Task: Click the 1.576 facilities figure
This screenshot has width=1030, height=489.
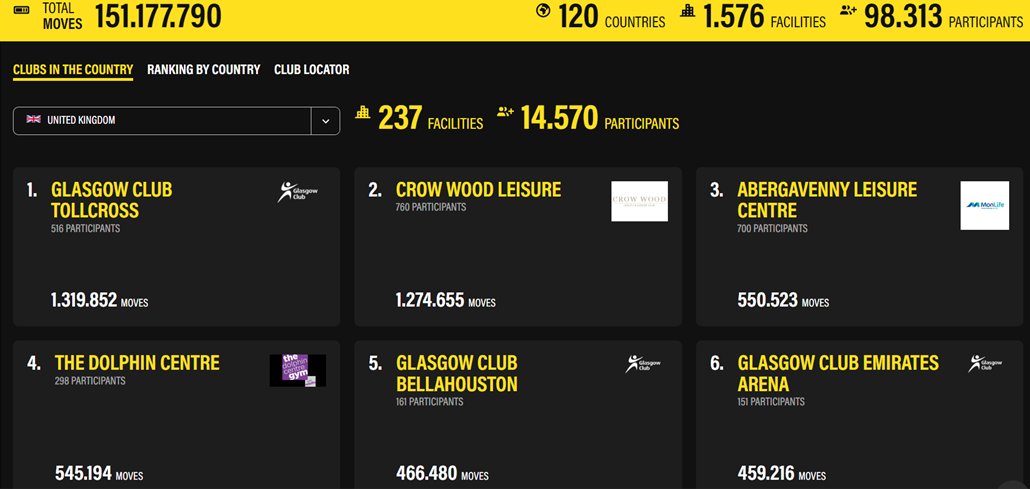Action: [x=734, y=16]
